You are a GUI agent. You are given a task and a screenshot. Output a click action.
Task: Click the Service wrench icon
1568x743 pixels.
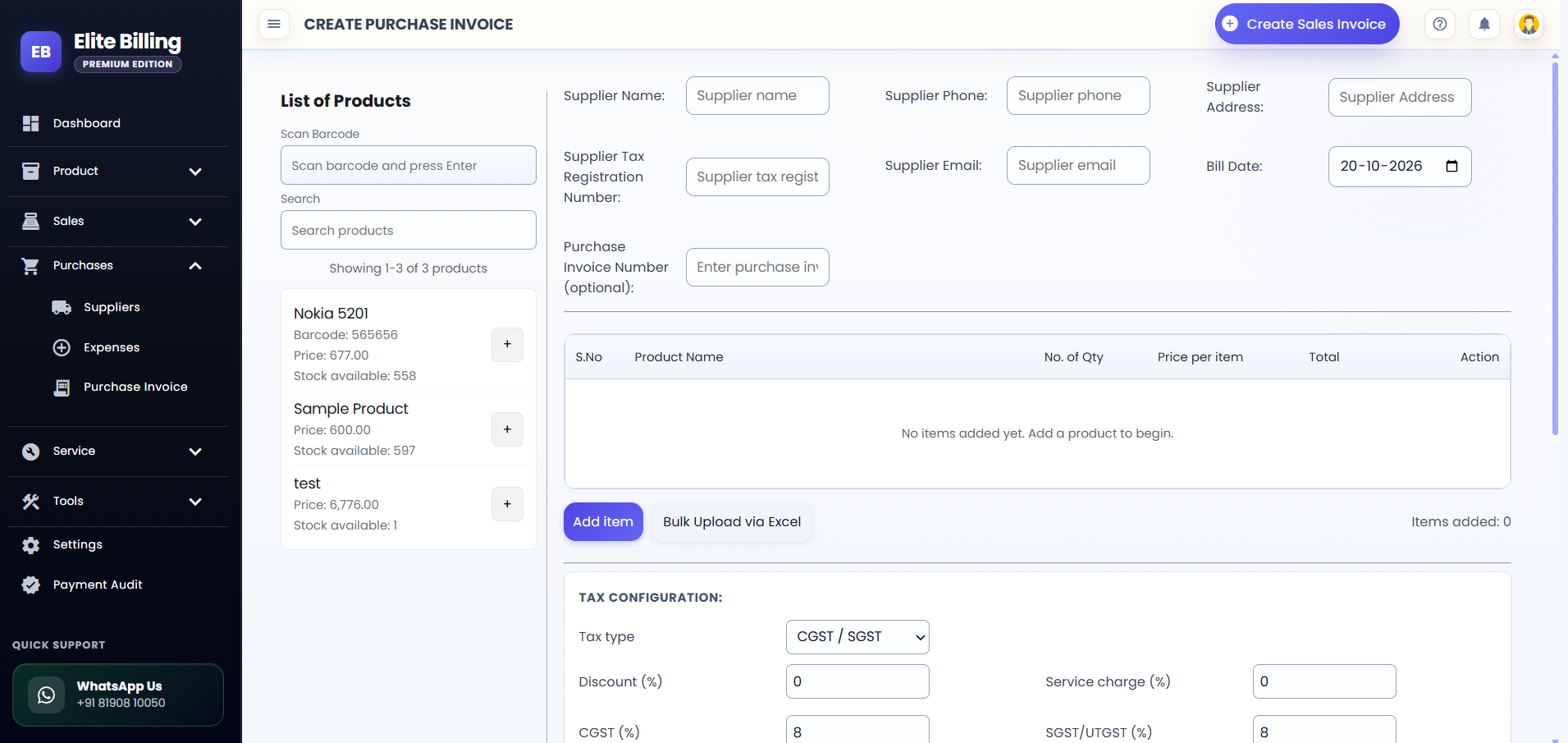31,451
